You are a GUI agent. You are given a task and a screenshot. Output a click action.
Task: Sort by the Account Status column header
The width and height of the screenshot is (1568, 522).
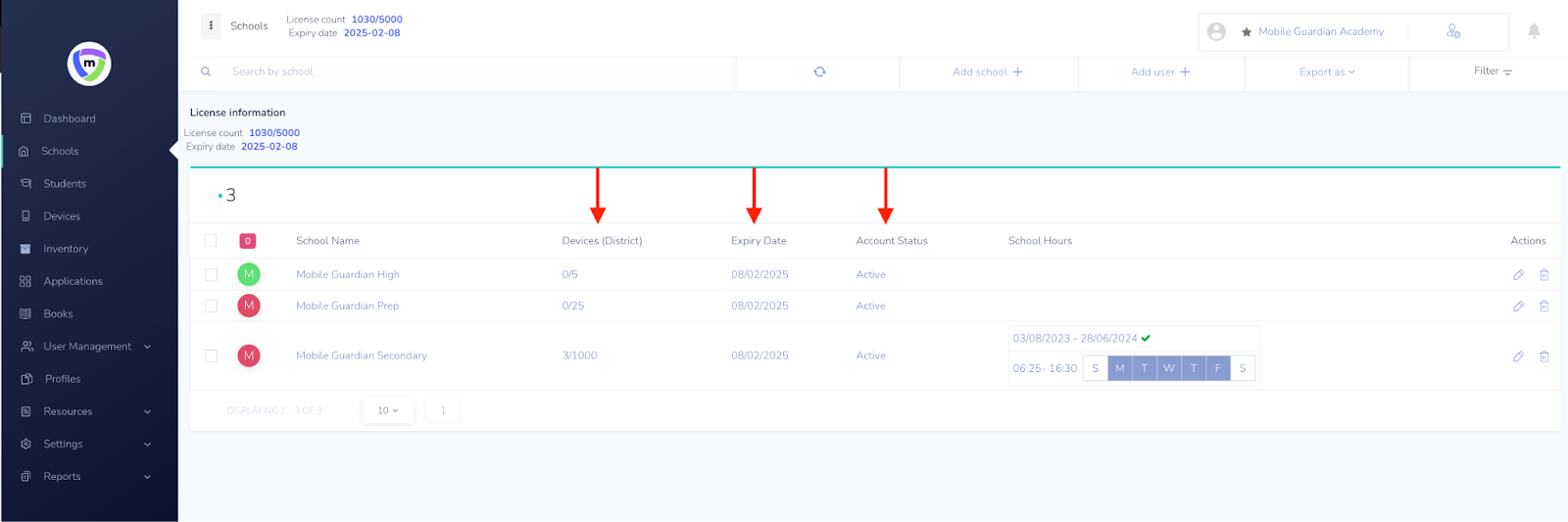(892, 241)
